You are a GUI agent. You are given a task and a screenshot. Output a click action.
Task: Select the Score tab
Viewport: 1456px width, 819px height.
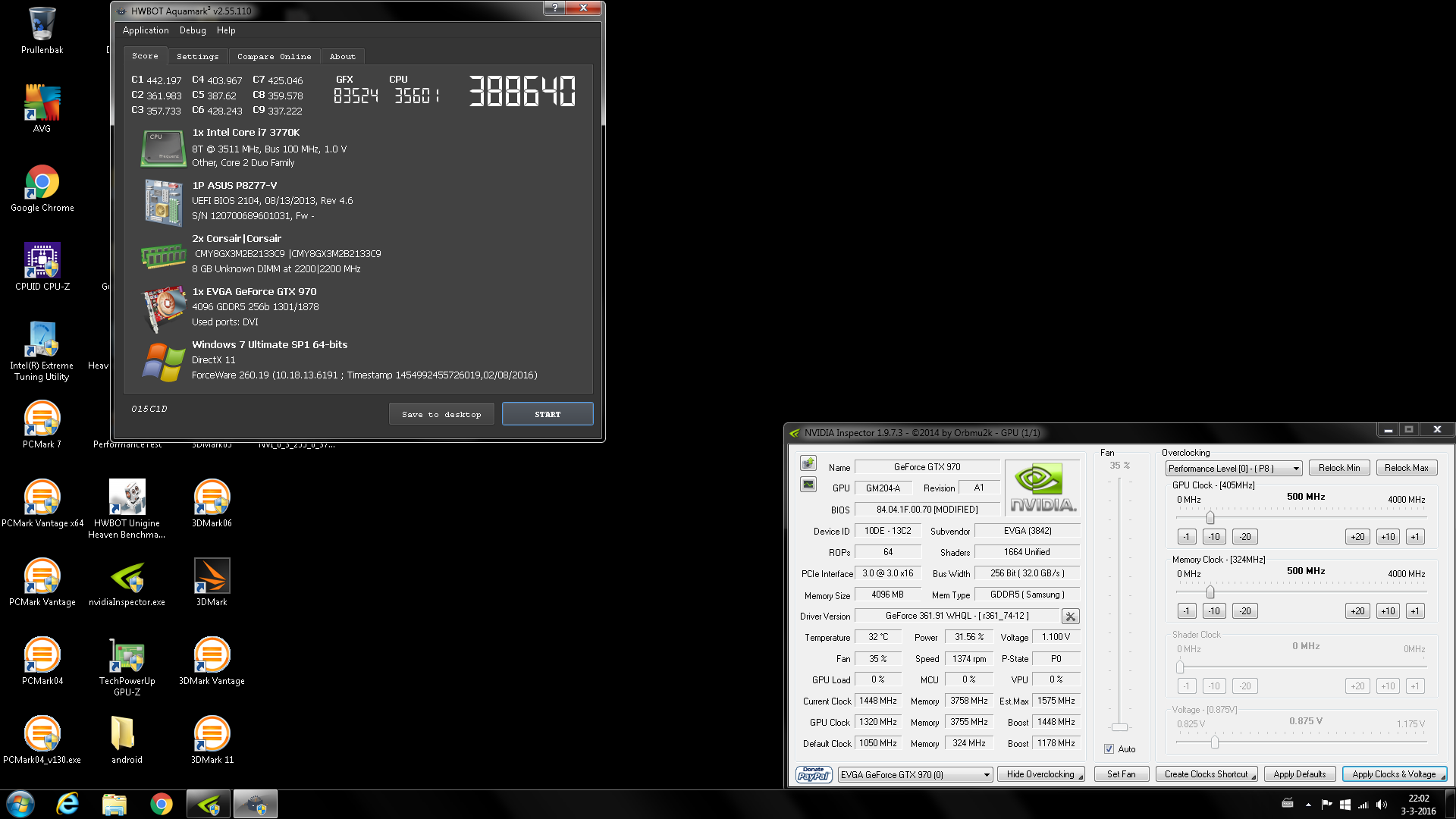coord(145,56)
